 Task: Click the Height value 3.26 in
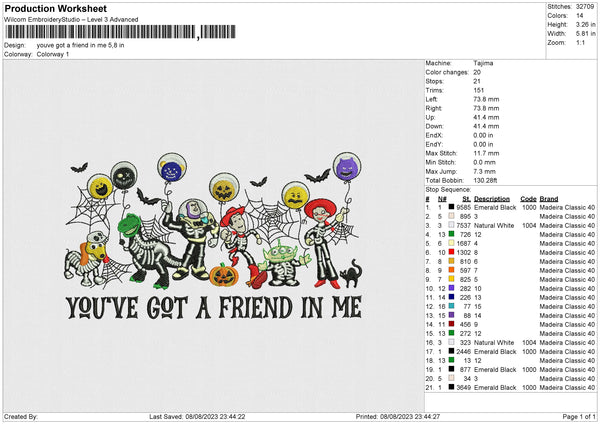click(586, 24)
